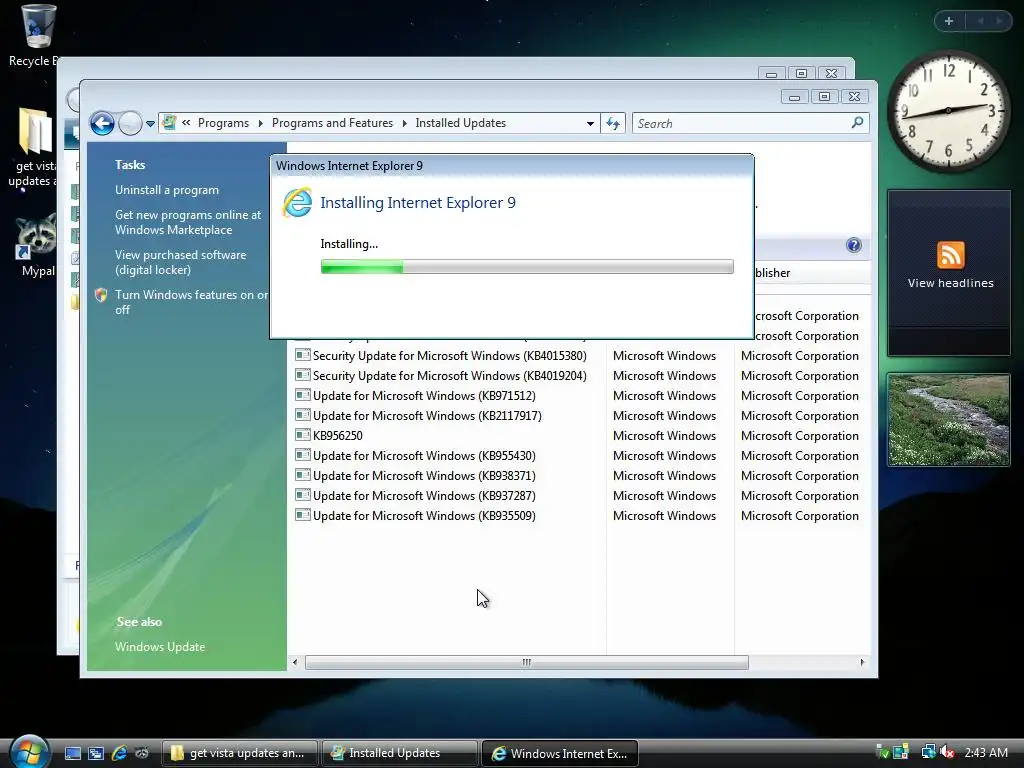
Task: Launch Mypal raccoon icon in Quick Launch
Action: click(x=142, y=753)
